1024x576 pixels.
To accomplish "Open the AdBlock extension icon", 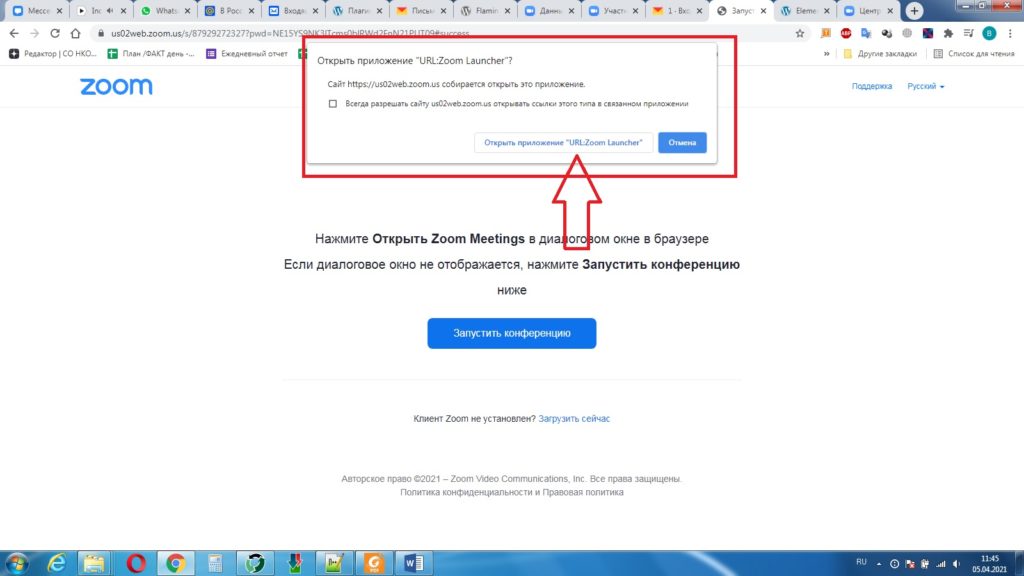I will coord(846,33).
